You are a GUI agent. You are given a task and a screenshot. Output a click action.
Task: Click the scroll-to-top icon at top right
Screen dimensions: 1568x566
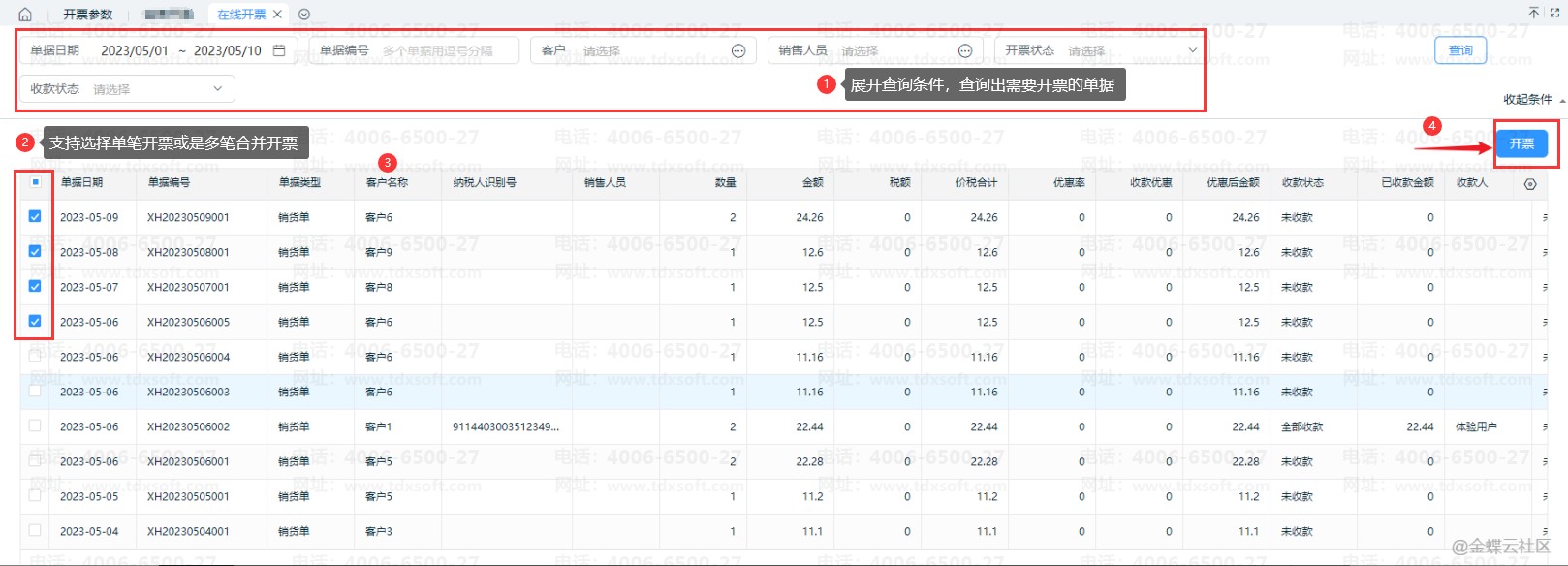coord(1533,13)
